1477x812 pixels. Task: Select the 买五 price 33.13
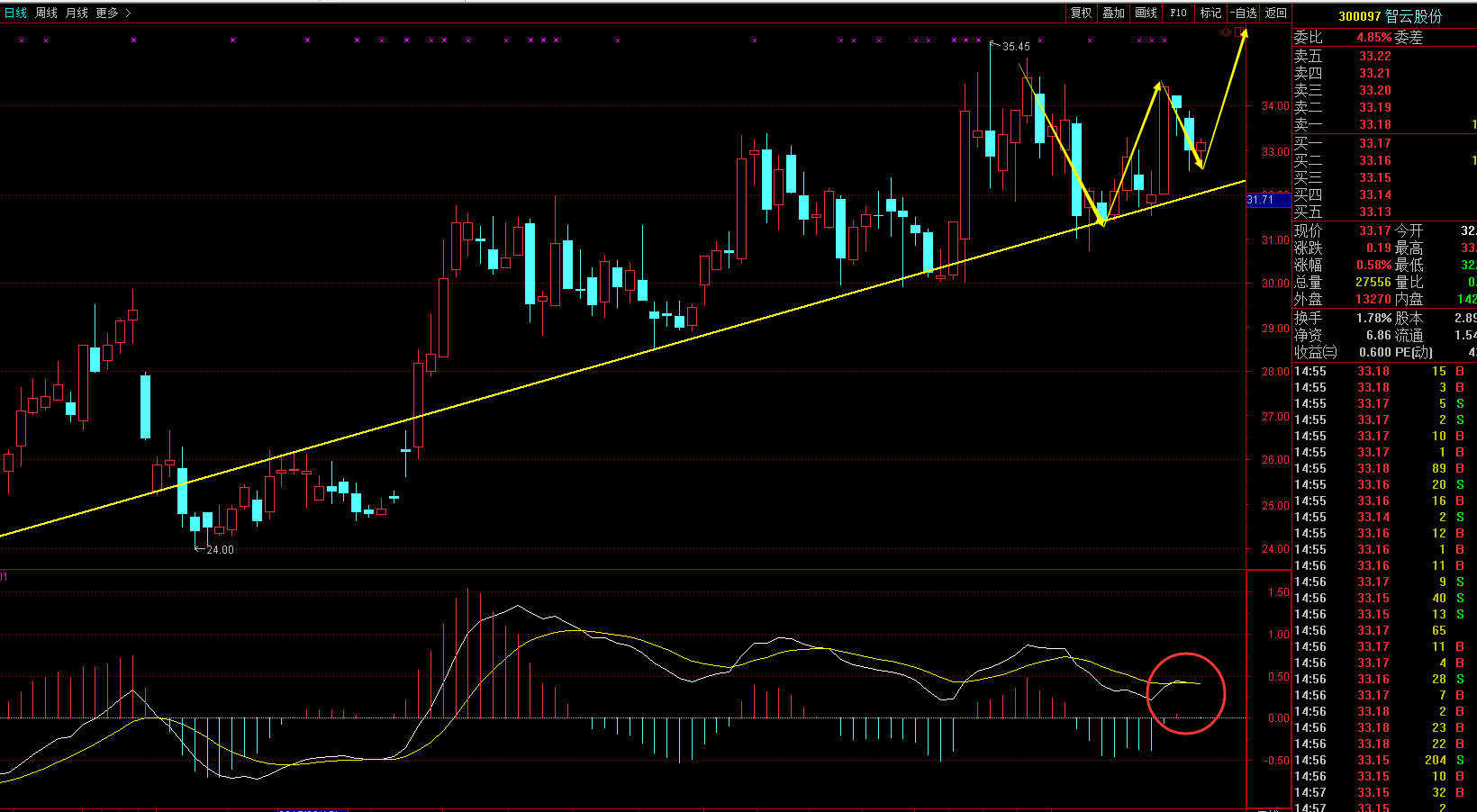click(1375, 212)
